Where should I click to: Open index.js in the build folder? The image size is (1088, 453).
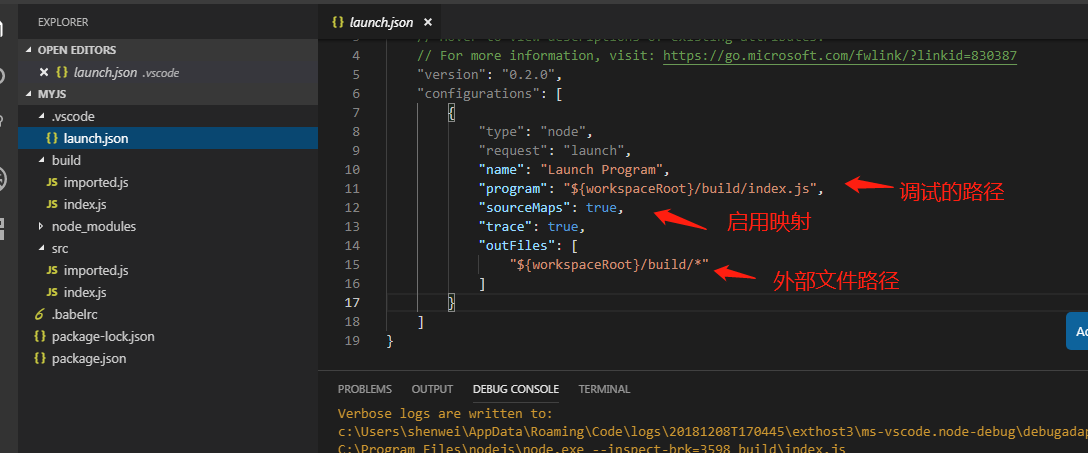coord(168,205)
